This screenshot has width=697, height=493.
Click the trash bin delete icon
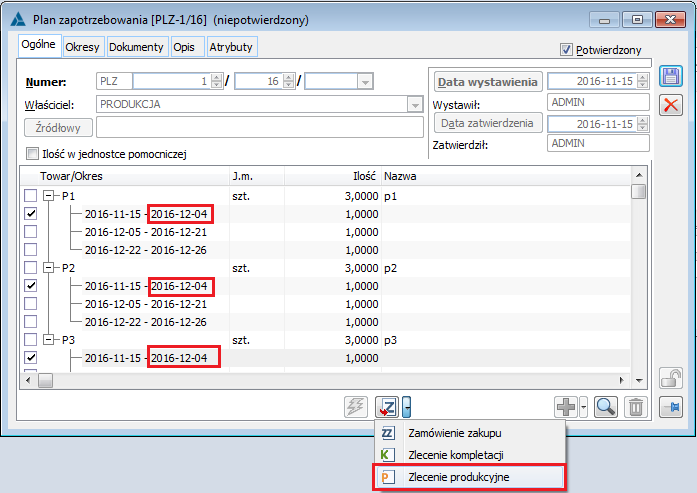(x=635, y=407)
